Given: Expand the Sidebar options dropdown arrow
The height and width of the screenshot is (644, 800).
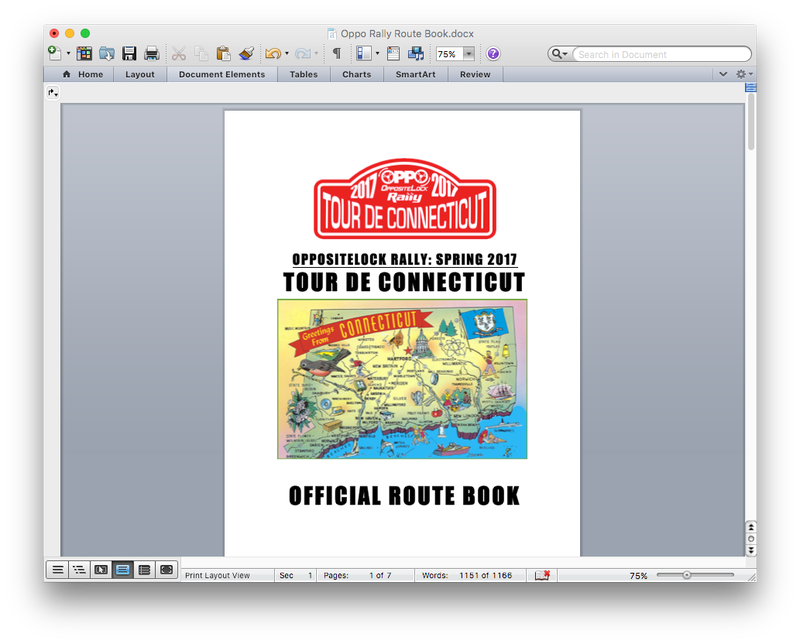Looking at the screenshot, I should (x=378, y=54).
